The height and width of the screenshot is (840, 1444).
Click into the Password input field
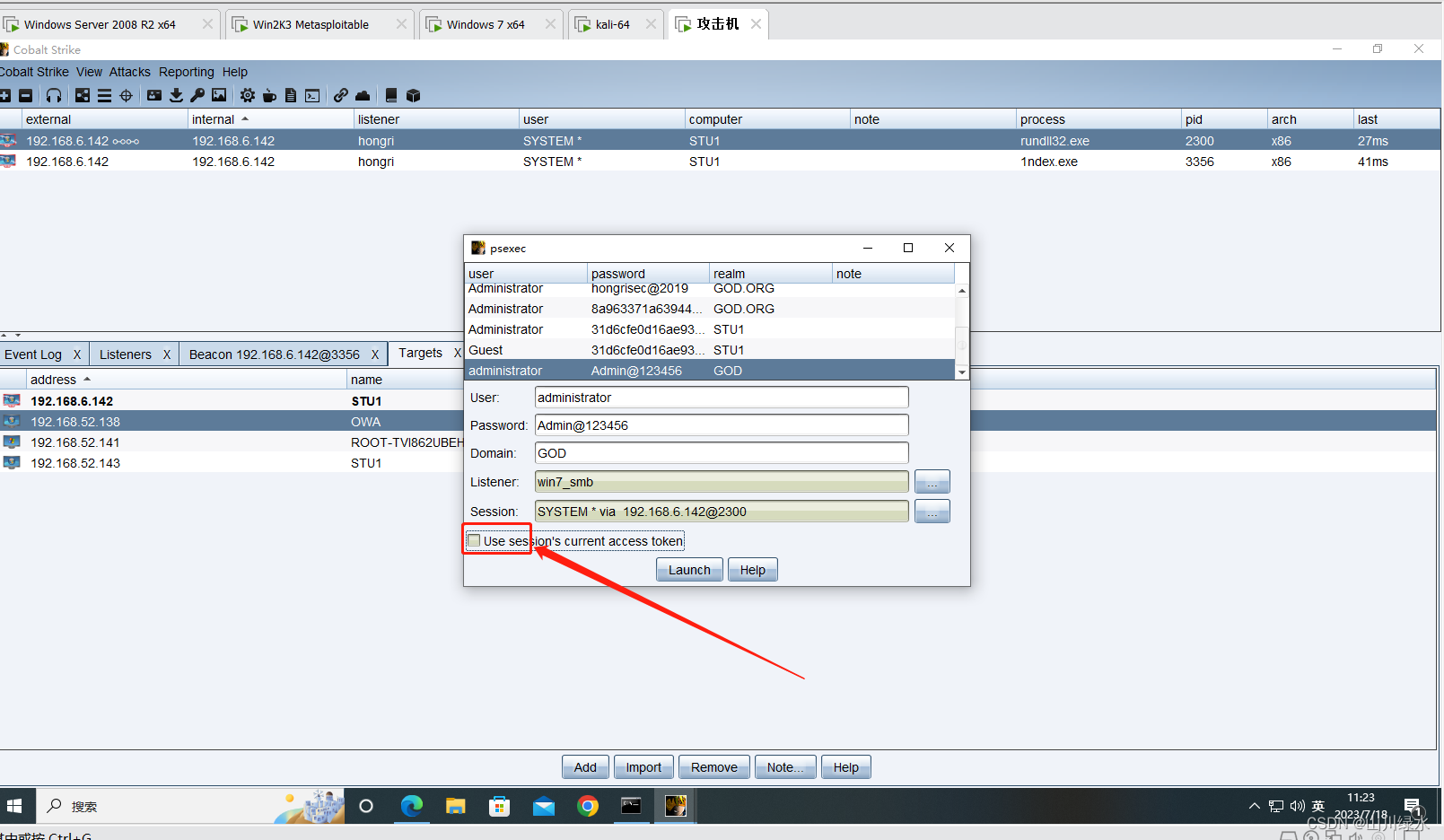722,425
